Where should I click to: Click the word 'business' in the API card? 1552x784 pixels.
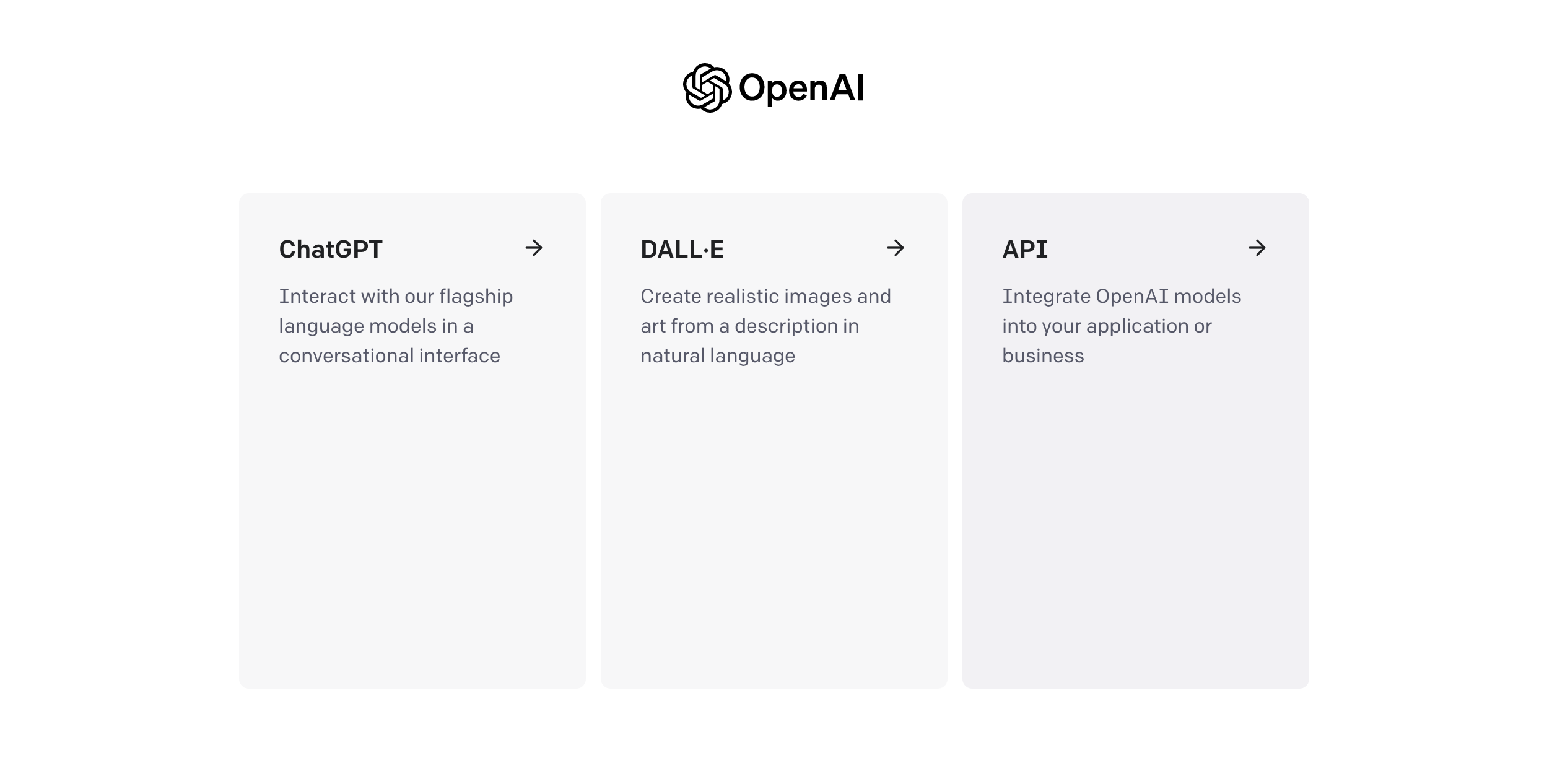[1043, 356]
